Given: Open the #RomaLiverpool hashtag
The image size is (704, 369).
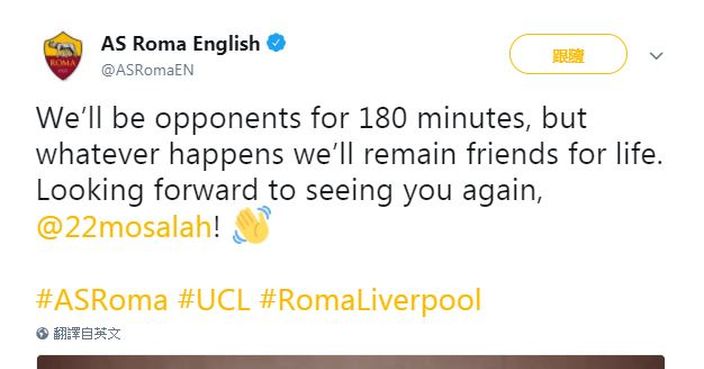Looking at the screenshot, I should (370, 301).
